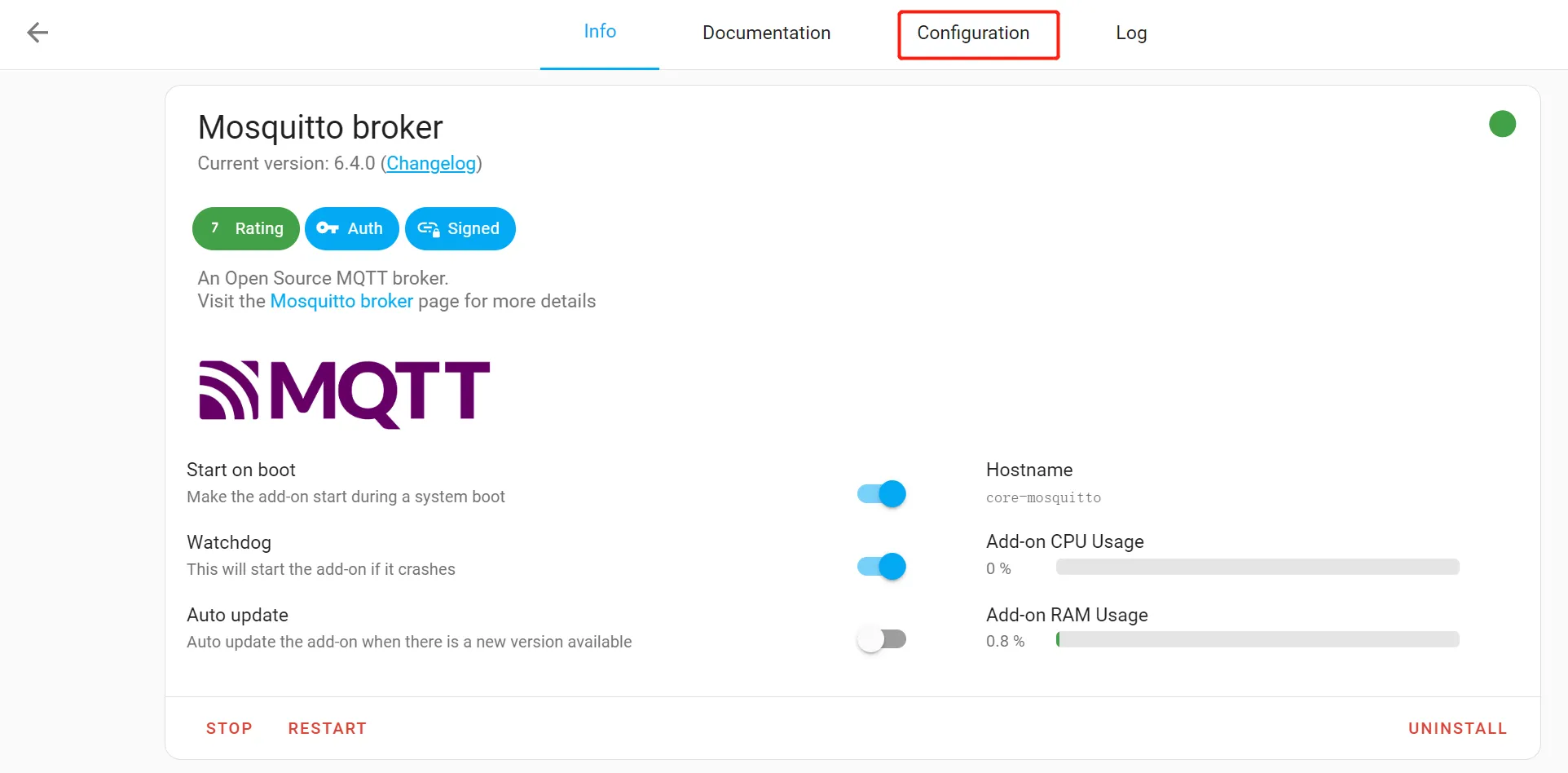Toggle Start on boot switch
Viewport: 1568px width, 773px height.
click(882, 494)
